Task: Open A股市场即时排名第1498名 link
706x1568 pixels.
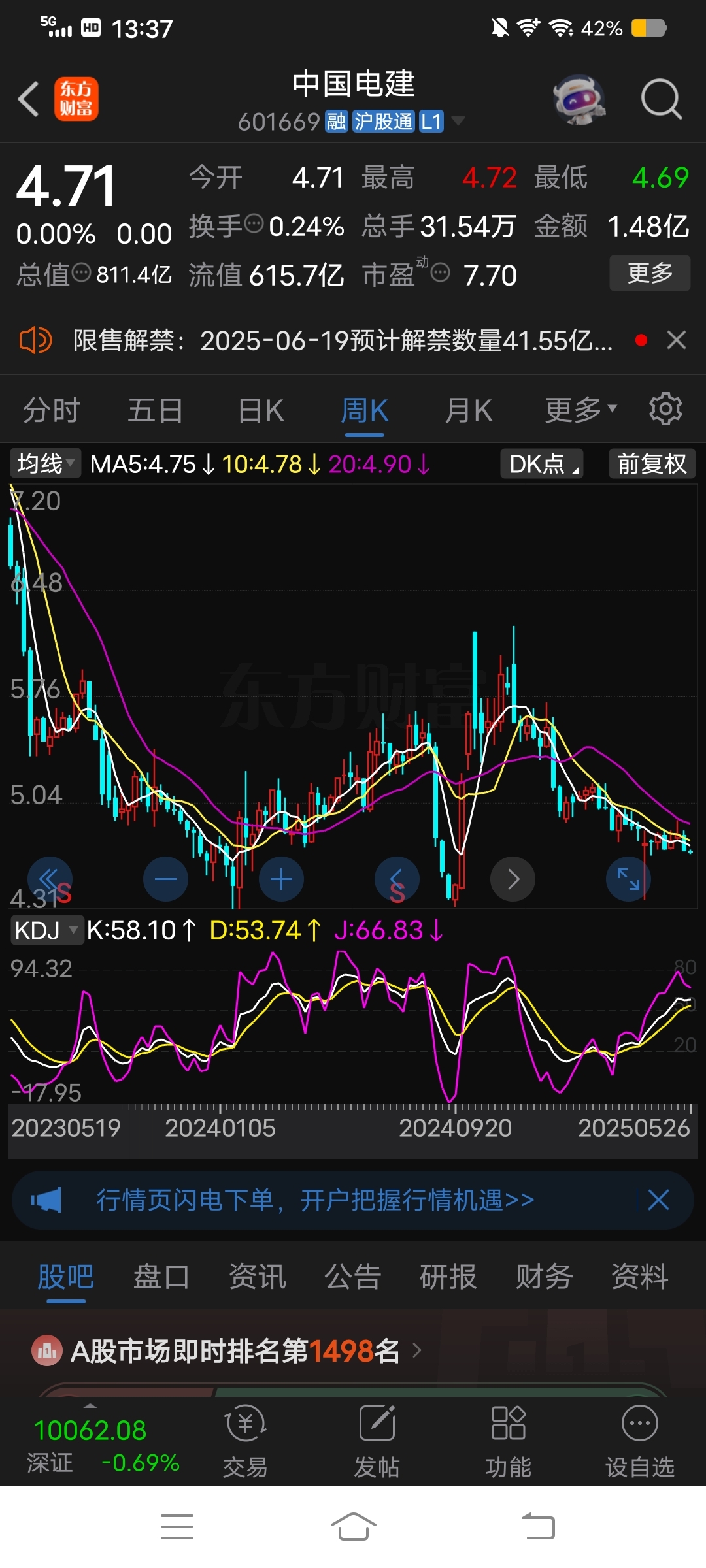Action: pyautogui.click(x=235, y=1350)
